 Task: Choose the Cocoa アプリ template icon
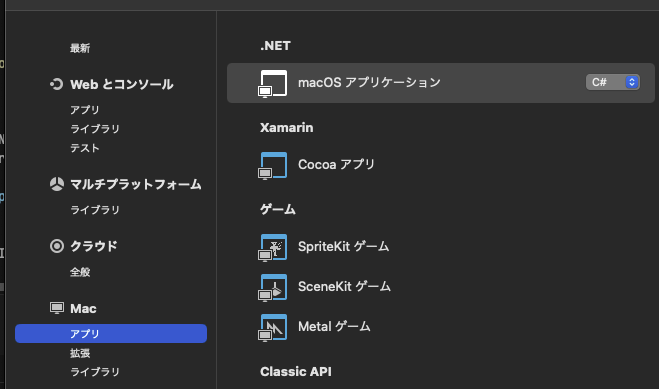(273, 166)
